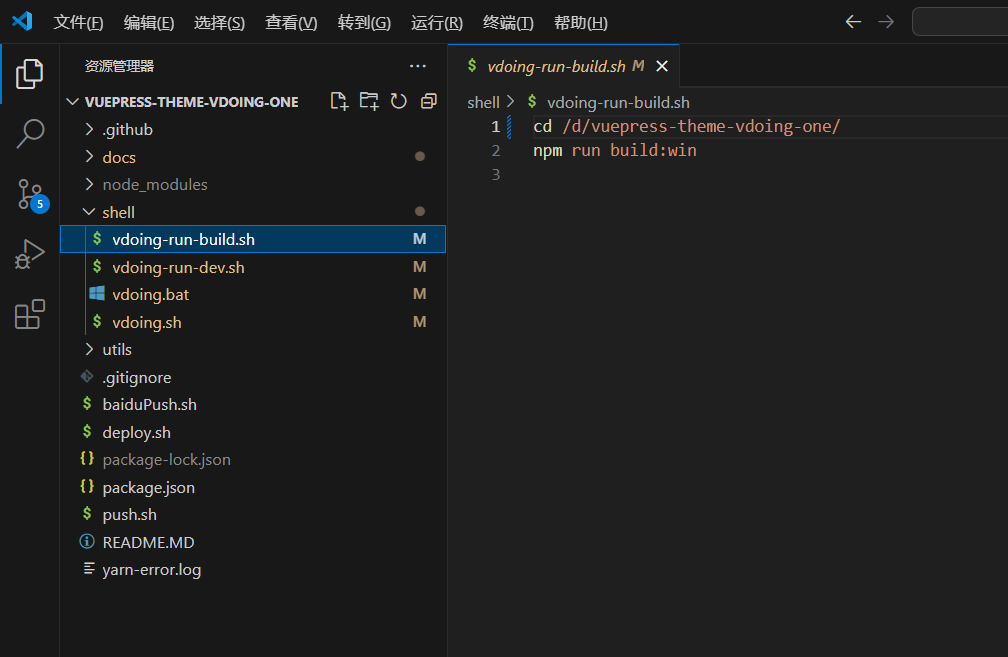
Task: Go forward with the right arrow
Action: 886,22
